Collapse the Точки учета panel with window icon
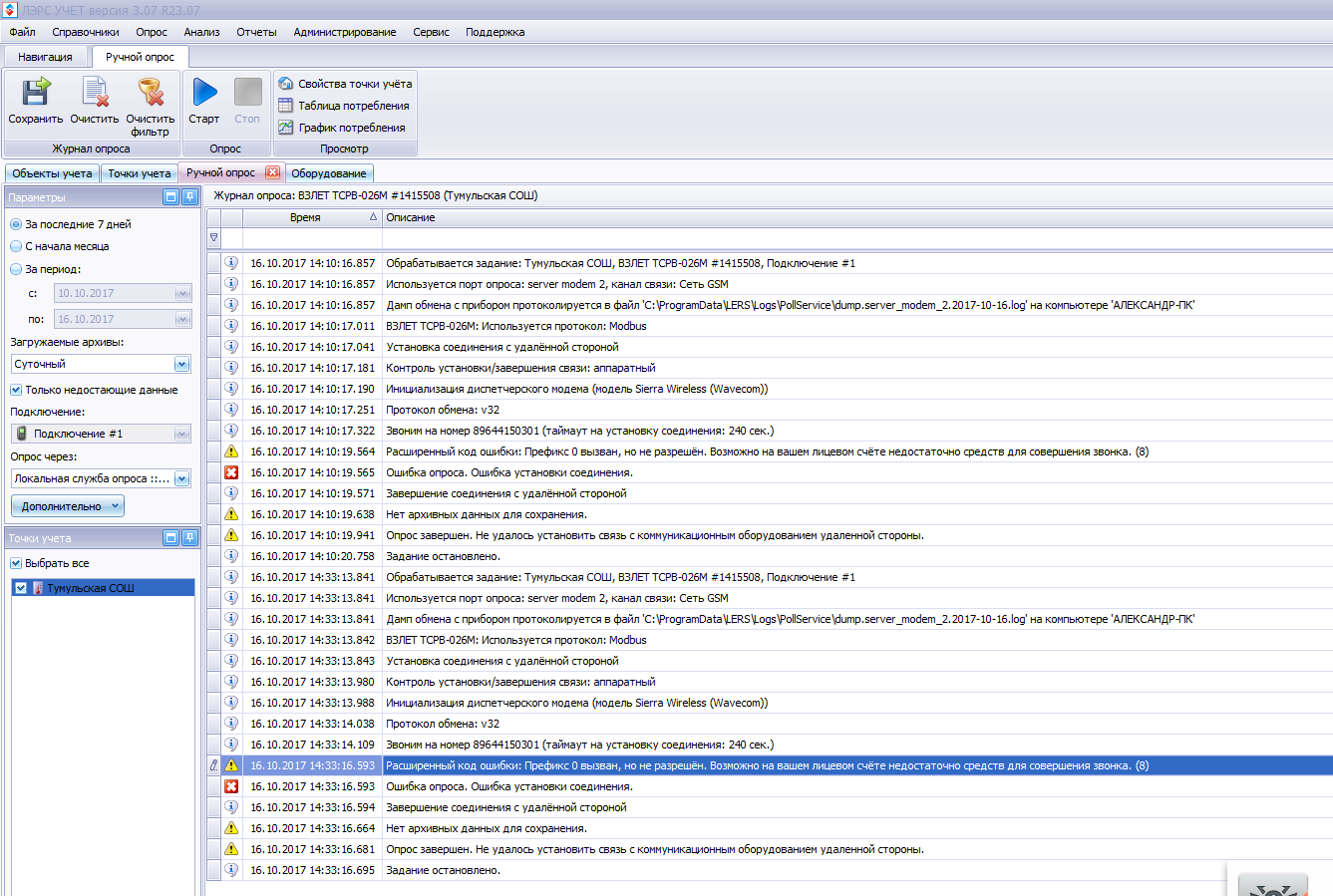The width and height of the screenshot is (1333, 896). pyautogui.click(x=170, y=538)
